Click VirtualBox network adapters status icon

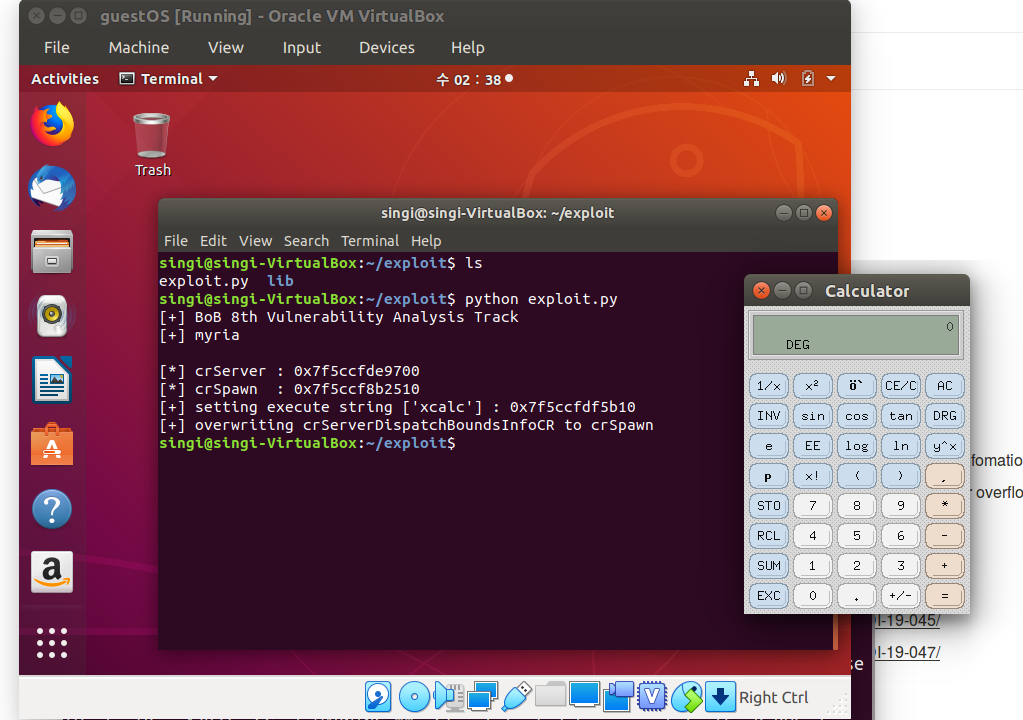[483, 697]
